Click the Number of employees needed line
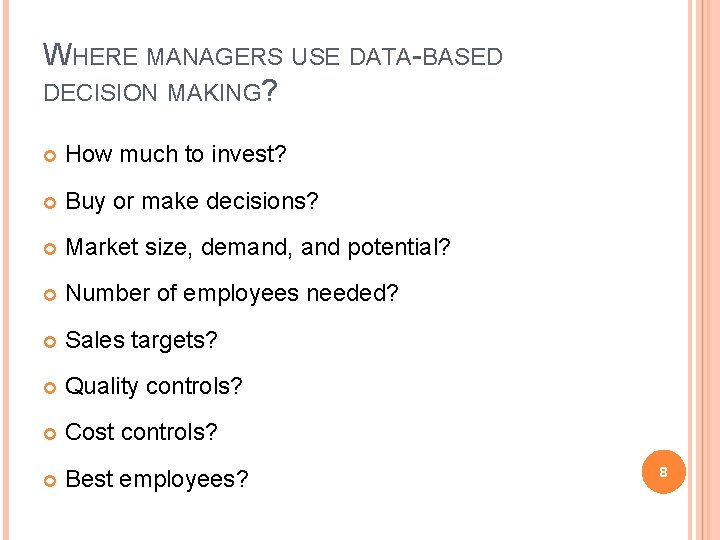 tap(232, 294)
